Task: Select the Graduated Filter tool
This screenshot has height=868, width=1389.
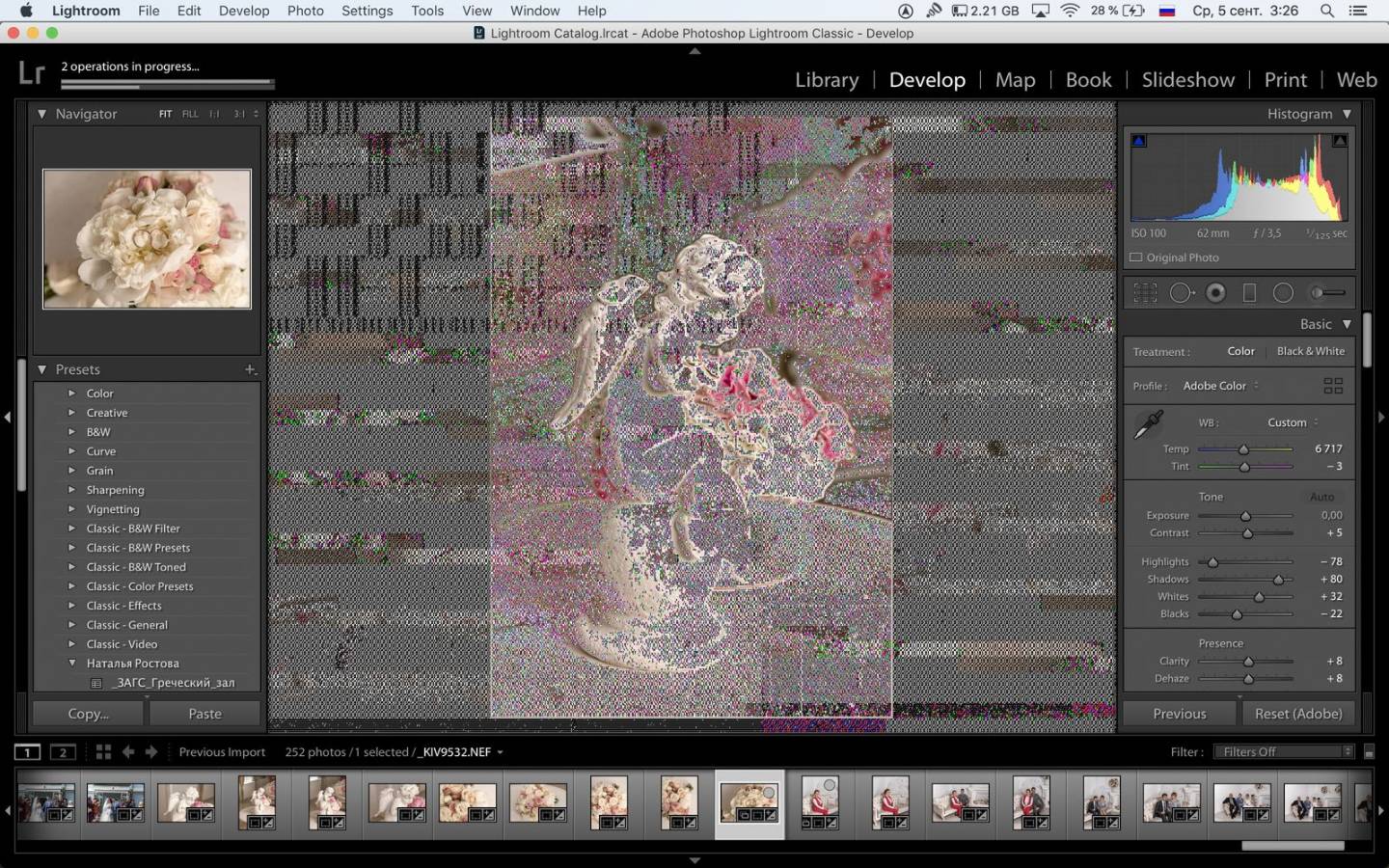Action: 1249,292
